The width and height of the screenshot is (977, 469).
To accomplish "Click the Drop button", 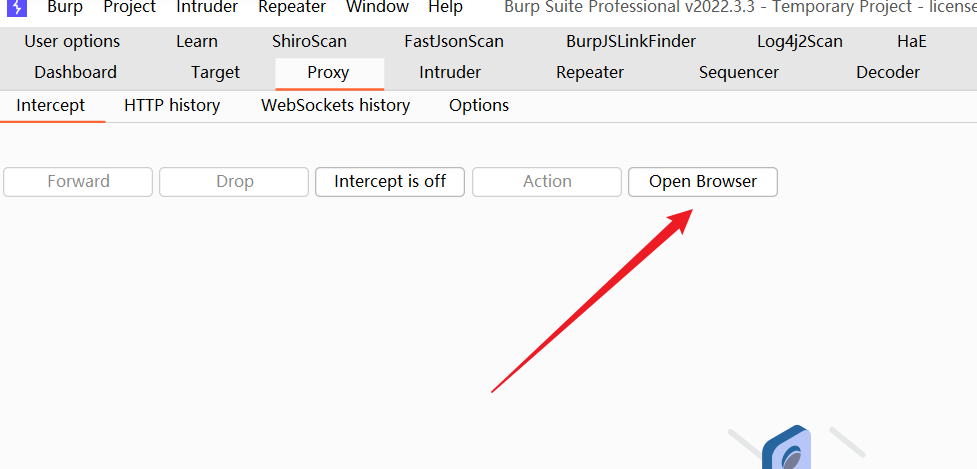I will 234,182.
